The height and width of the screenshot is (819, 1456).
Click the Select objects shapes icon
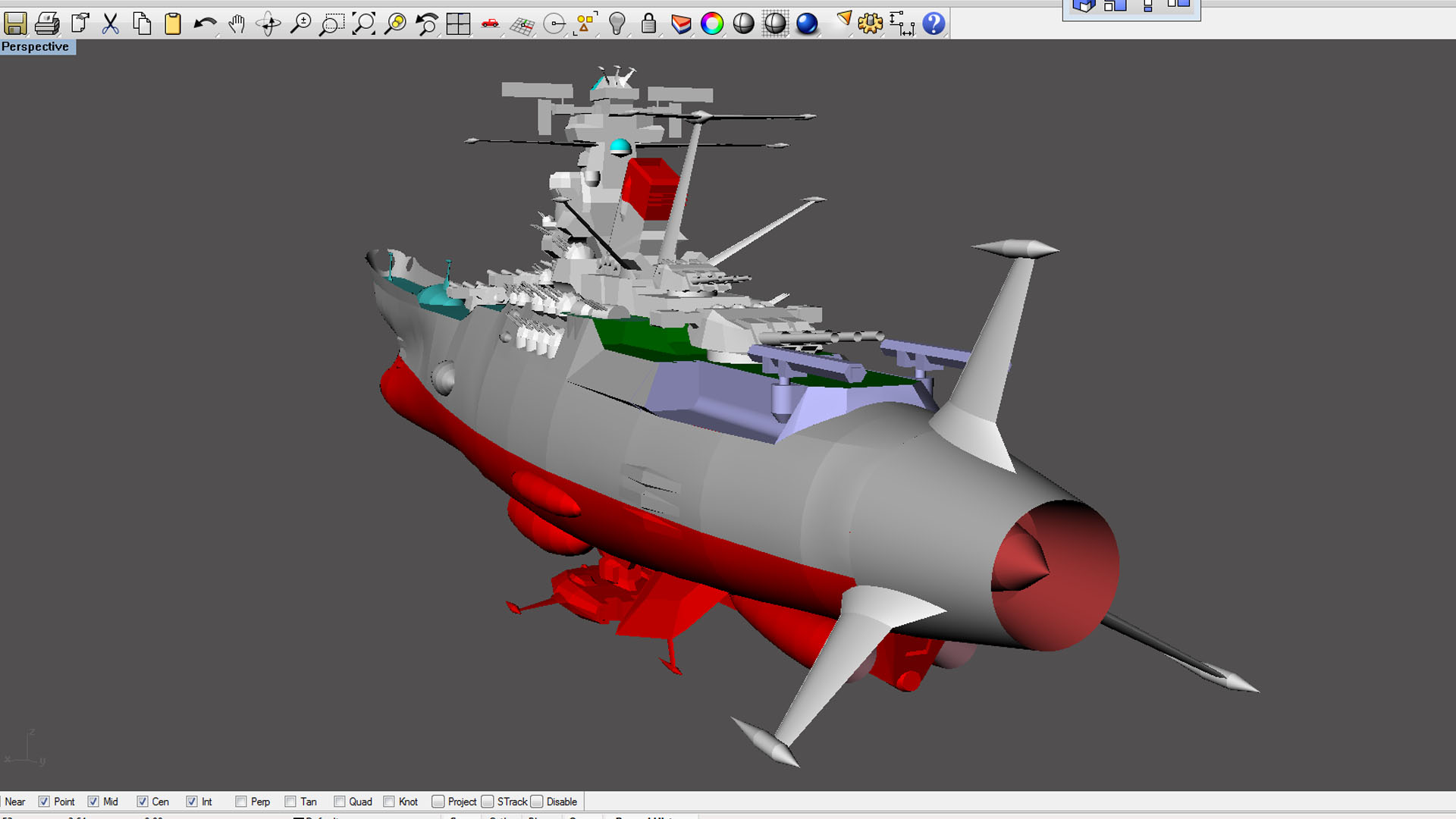point(585,24)
